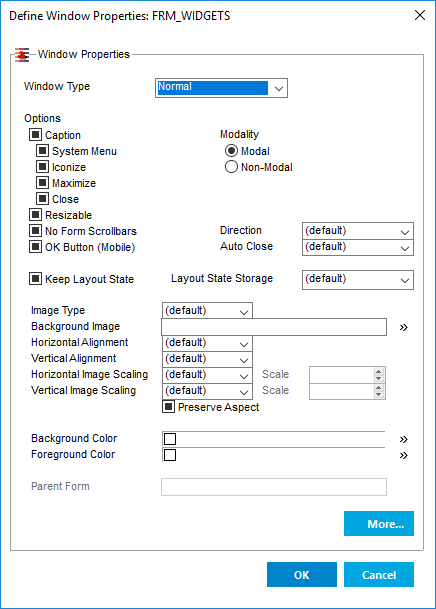Toggle the Close option checkbox
The width and height of the screenshot is (436, 609).
coord(42,198)
